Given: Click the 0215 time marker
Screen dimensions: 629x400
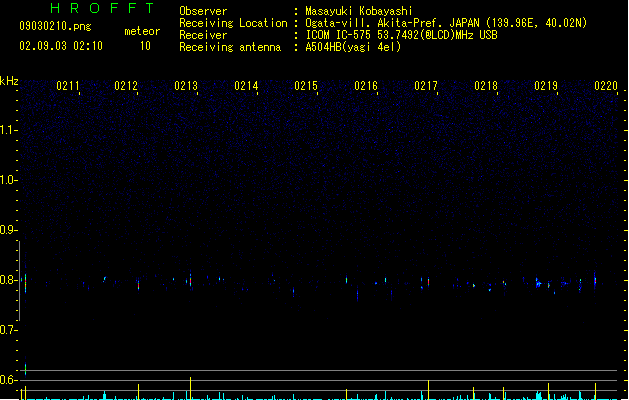Looking at the screenshot, I should tap(306, 86).
